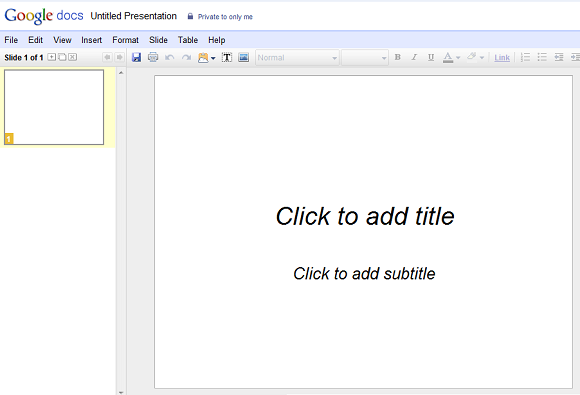This screenshot has height=395, width=580.
Task: Go to previous slide arrow
Action: pyautogui.click(x=107, y=57)
